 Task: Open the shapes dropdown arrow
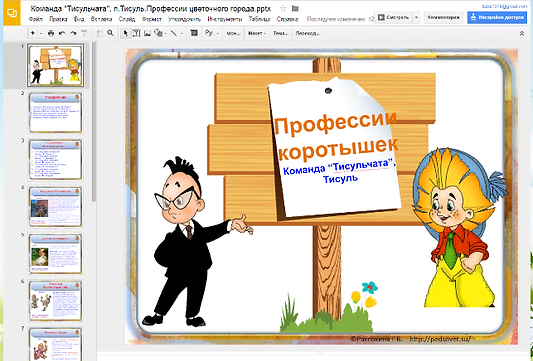(166, 34)
